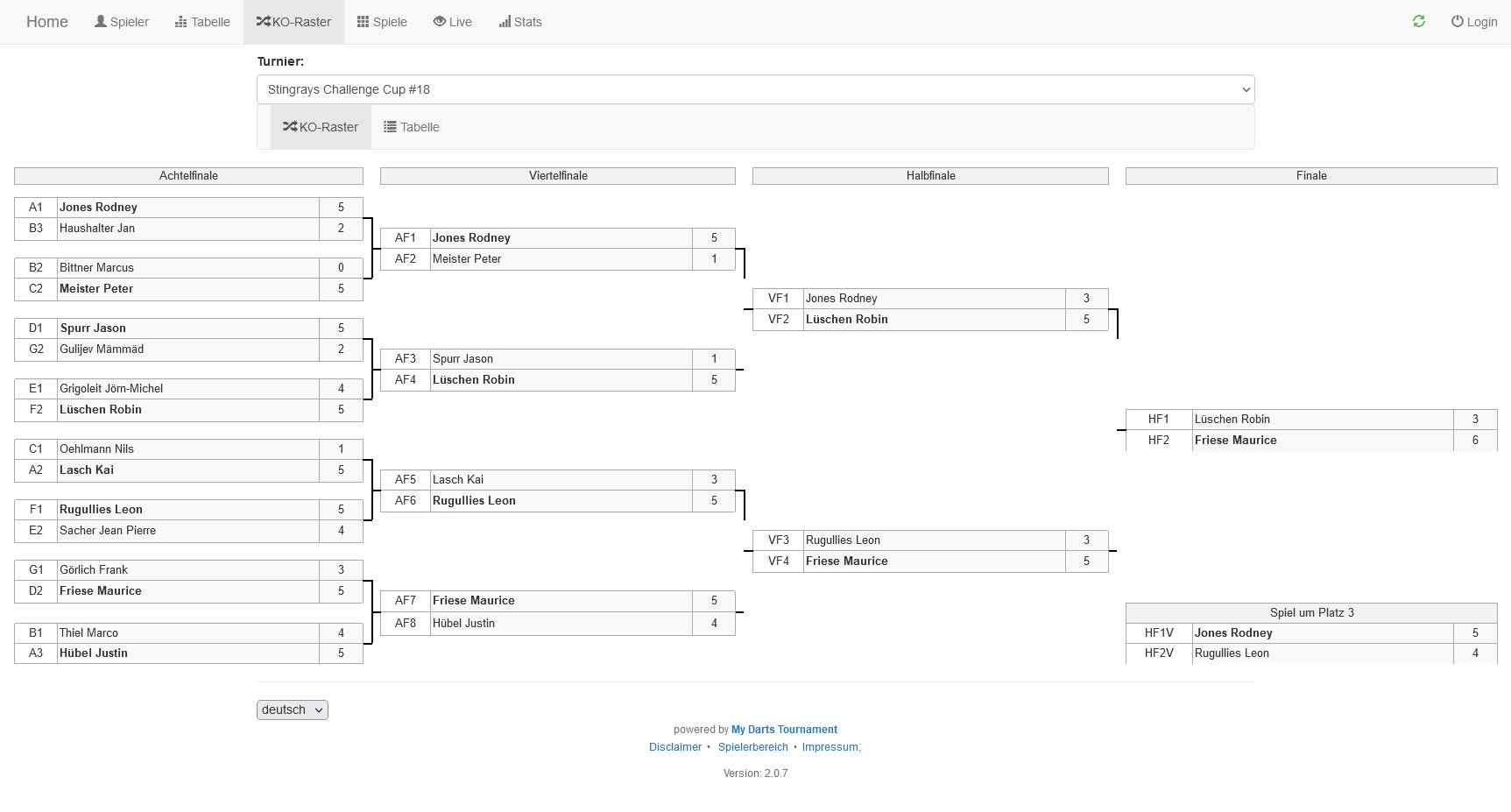Image resolution: width=1511 pixels, height=812 pixels.
Task: Open the deutsch language selector
Action: tap(293, 710)
